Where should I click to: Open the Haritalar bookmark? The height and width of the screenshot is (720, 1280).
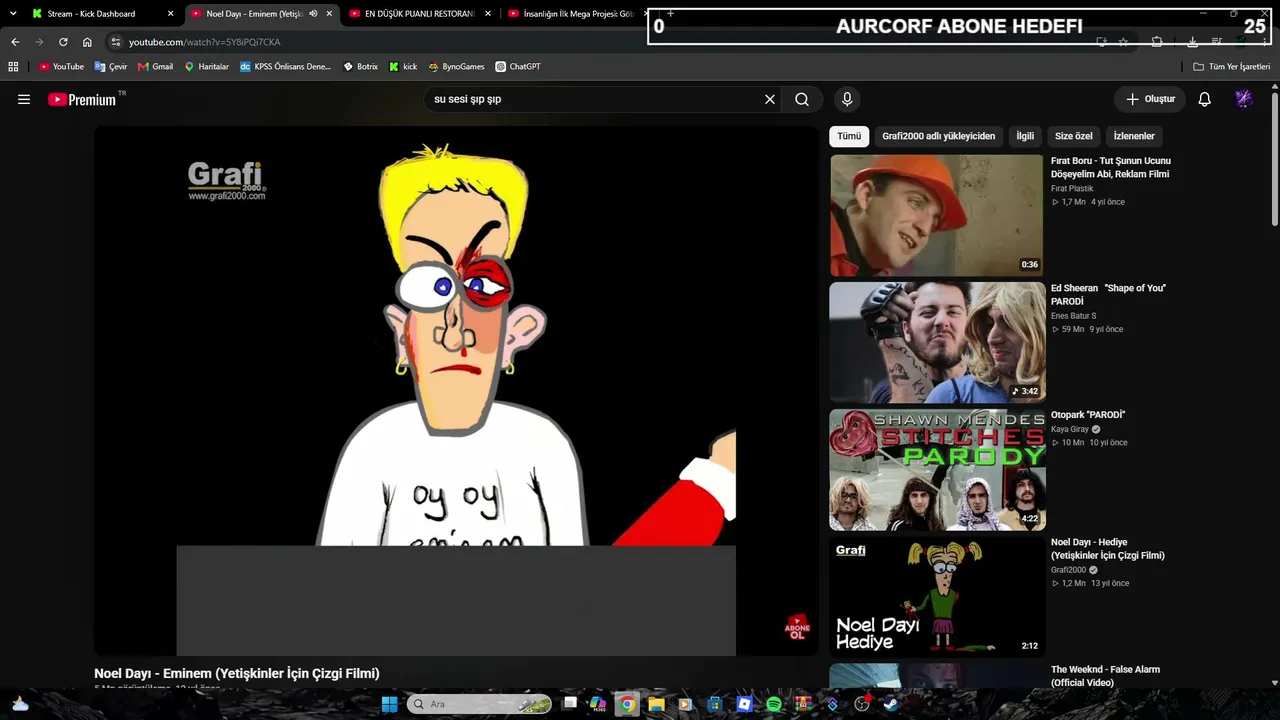click(x=206, y=67)
